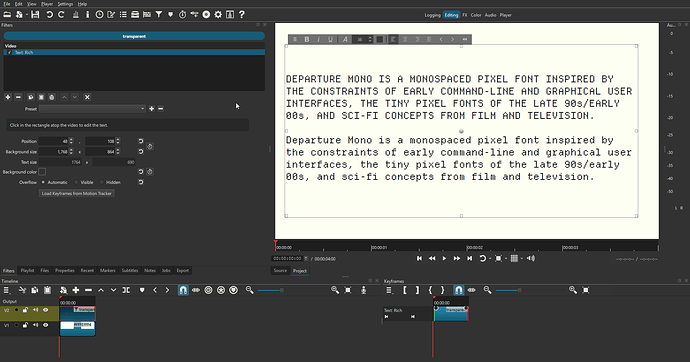Switch to Color layout
The image size is (690, 362).
point(476,15)
